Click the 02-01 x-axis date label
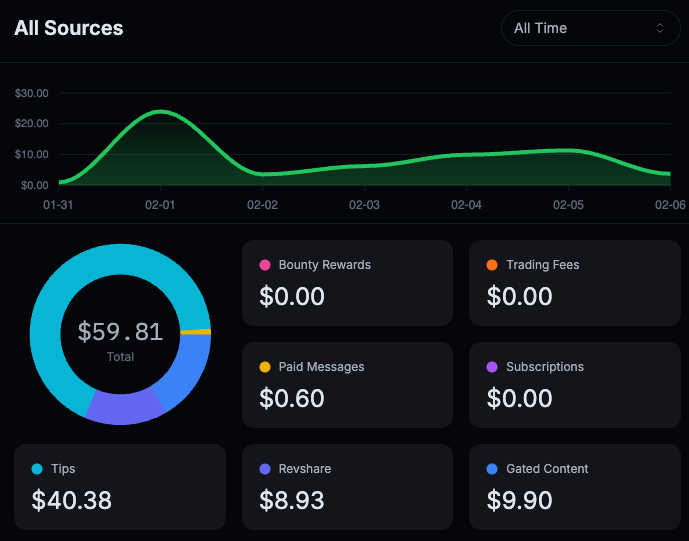Image resolution: width=689 pixels, height=541 pixels. [x=160, y=205]
